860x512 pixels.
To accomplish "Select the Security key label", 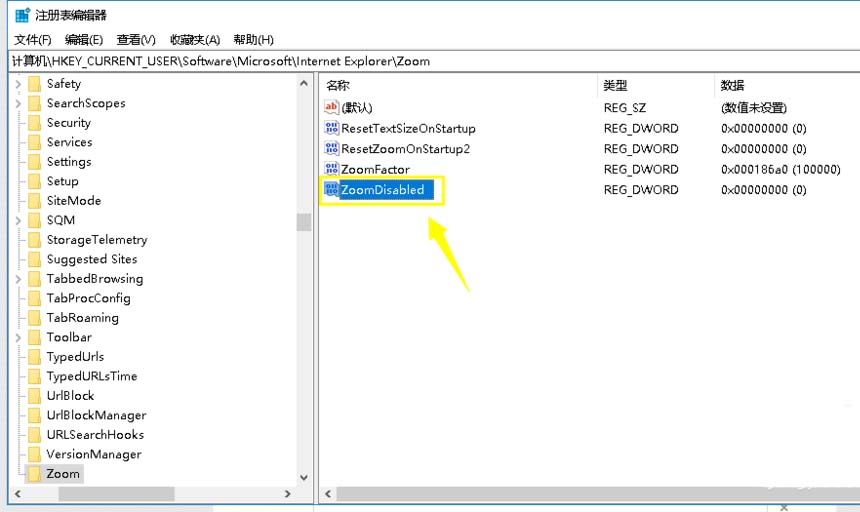I will (69, 123).
